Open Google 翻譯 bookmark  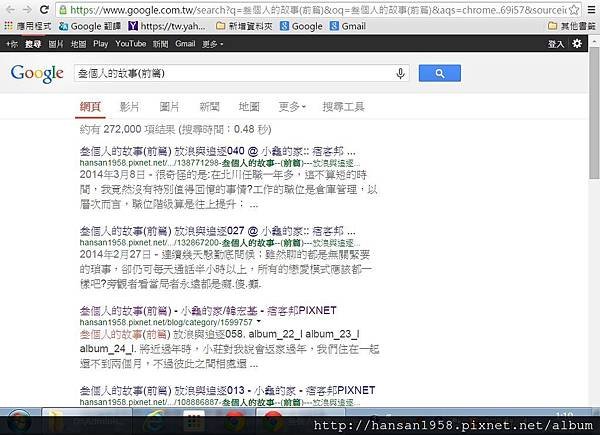coord(90,26)
